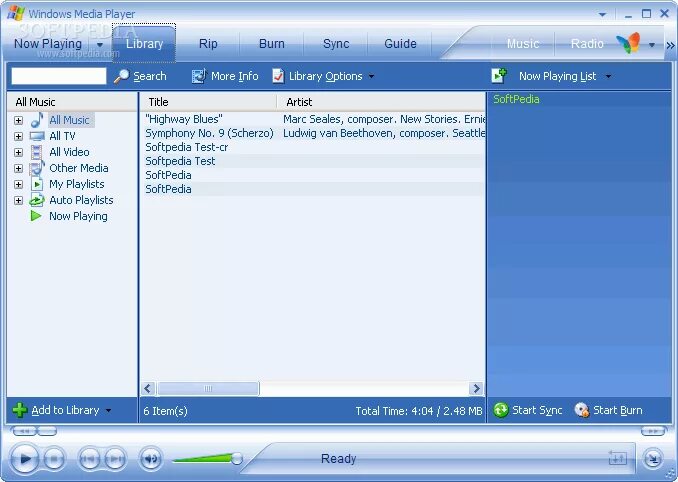Click the Start Burn disc icon

coord(582,410)
